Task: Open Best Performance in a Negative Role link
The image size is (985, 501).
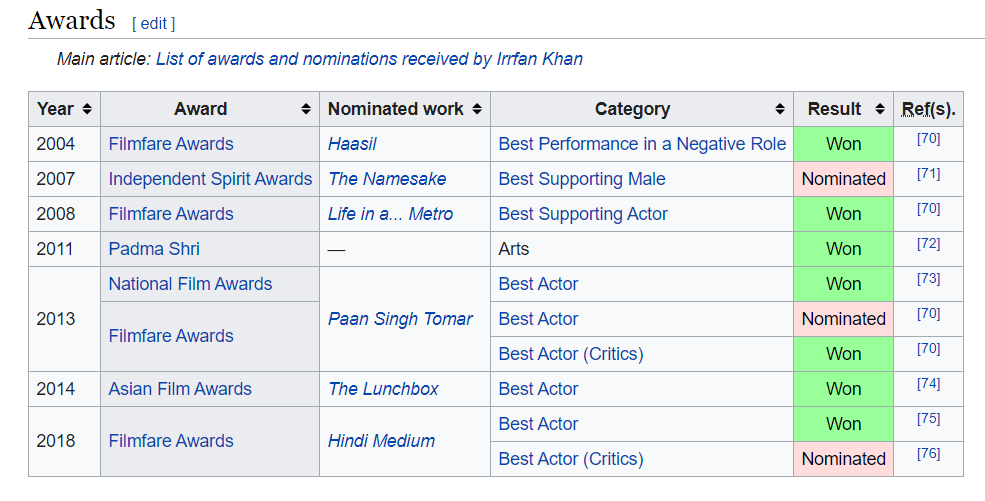Action: pyautogui.click(x=642, y=144)
